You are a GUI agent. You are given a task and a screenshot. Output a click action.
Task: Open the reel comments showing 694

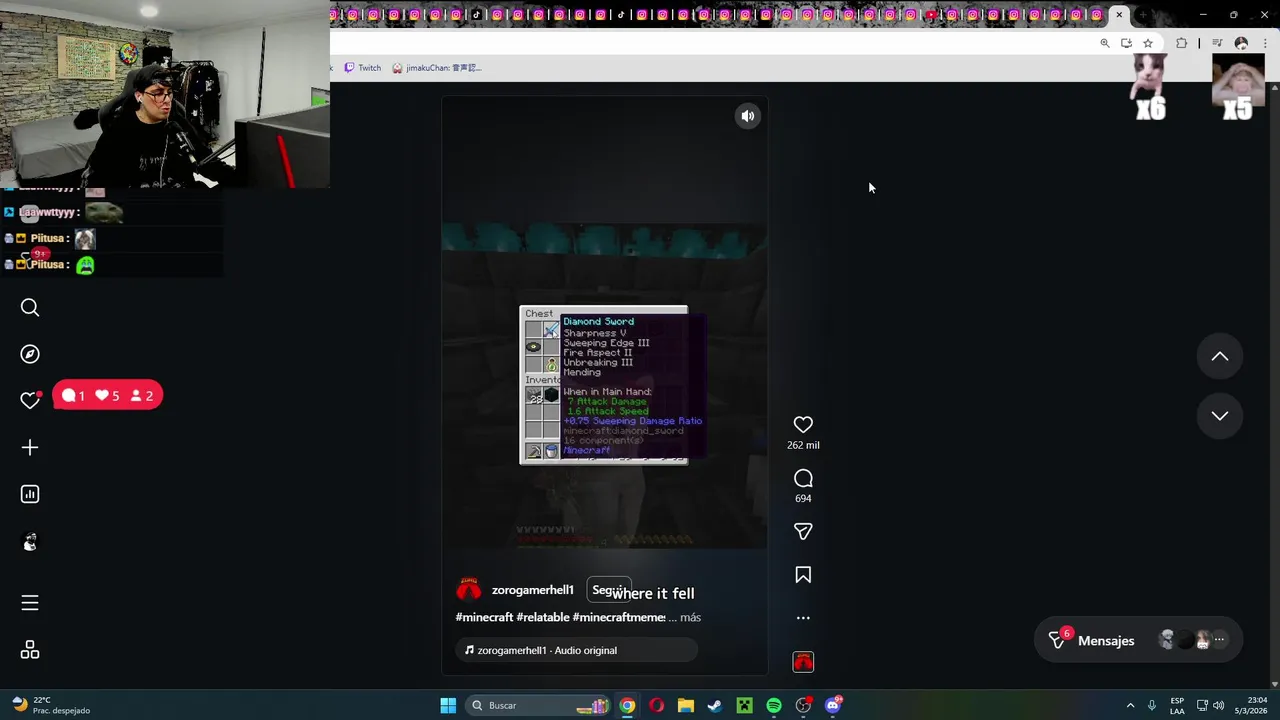(803, 478)
